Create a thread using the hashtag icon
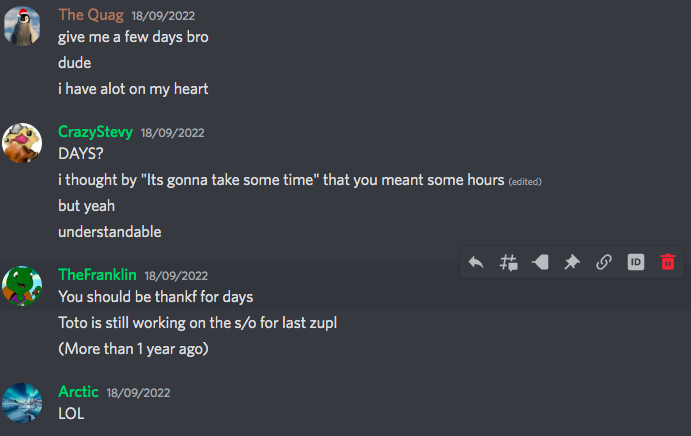 tap(508, 262)
